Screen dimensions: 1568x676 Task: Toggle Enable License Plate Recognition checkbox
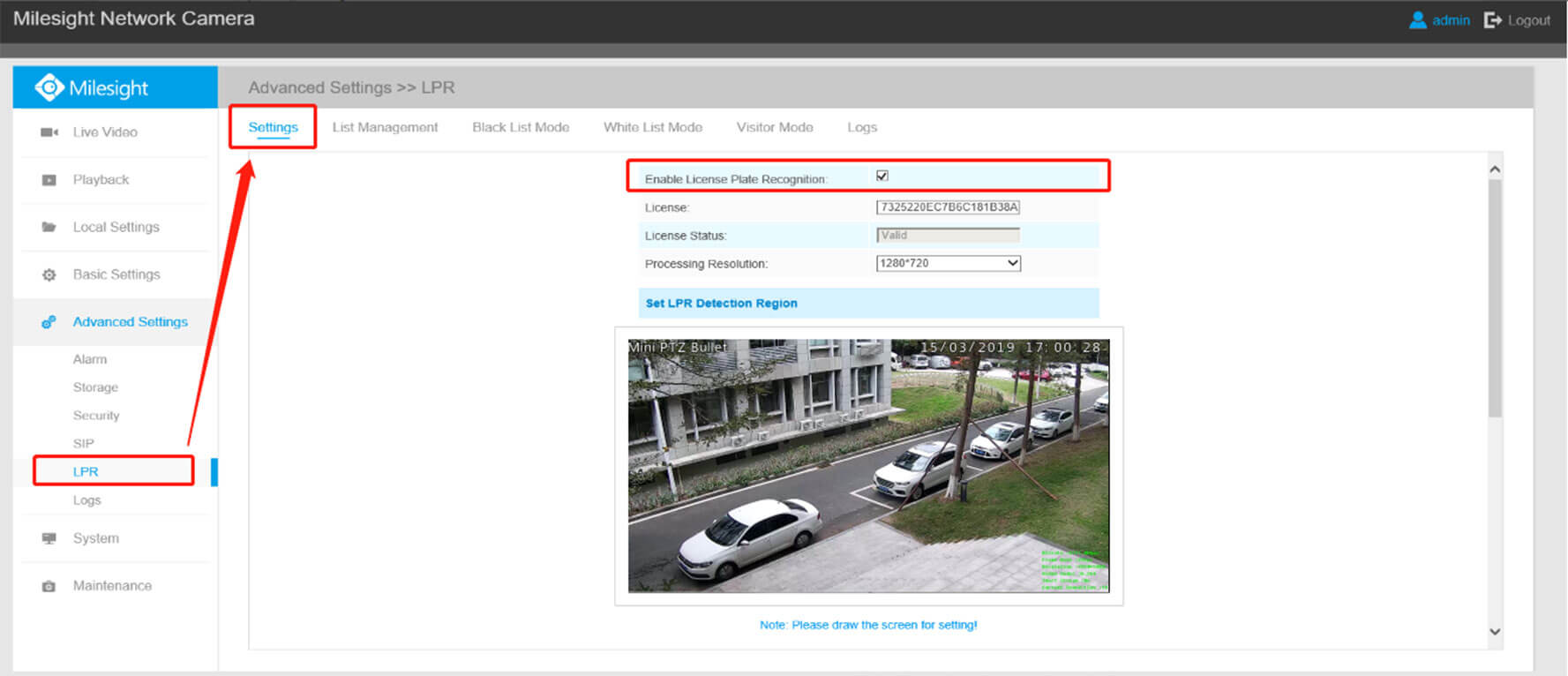[x=882, y=176]
